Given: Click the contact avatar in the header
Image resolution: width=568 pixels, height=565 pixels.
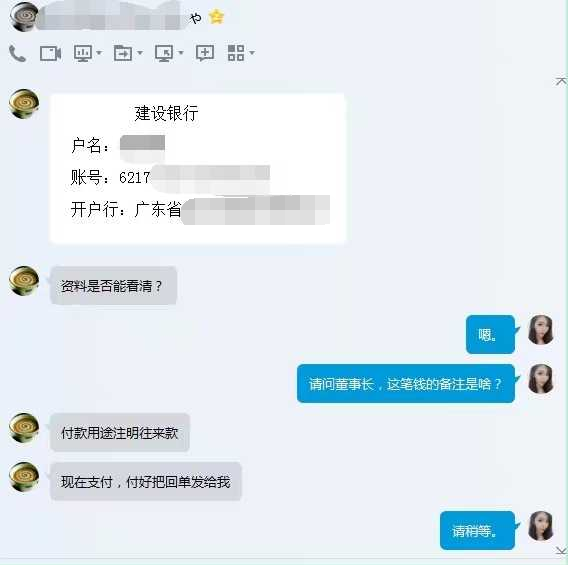Looking at the screenshot, I should [x=24, y=17].
